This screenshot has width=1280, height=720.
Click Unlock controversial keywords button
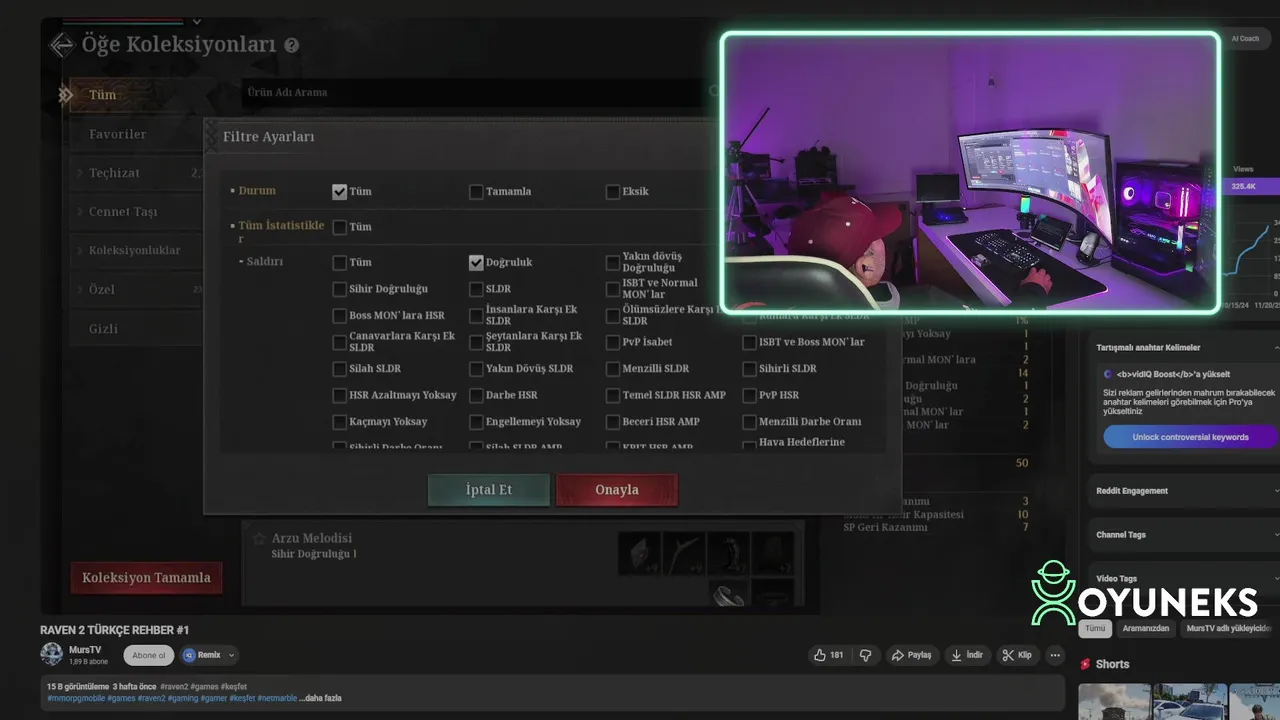pyautogui.click(x=1190, y=437)
